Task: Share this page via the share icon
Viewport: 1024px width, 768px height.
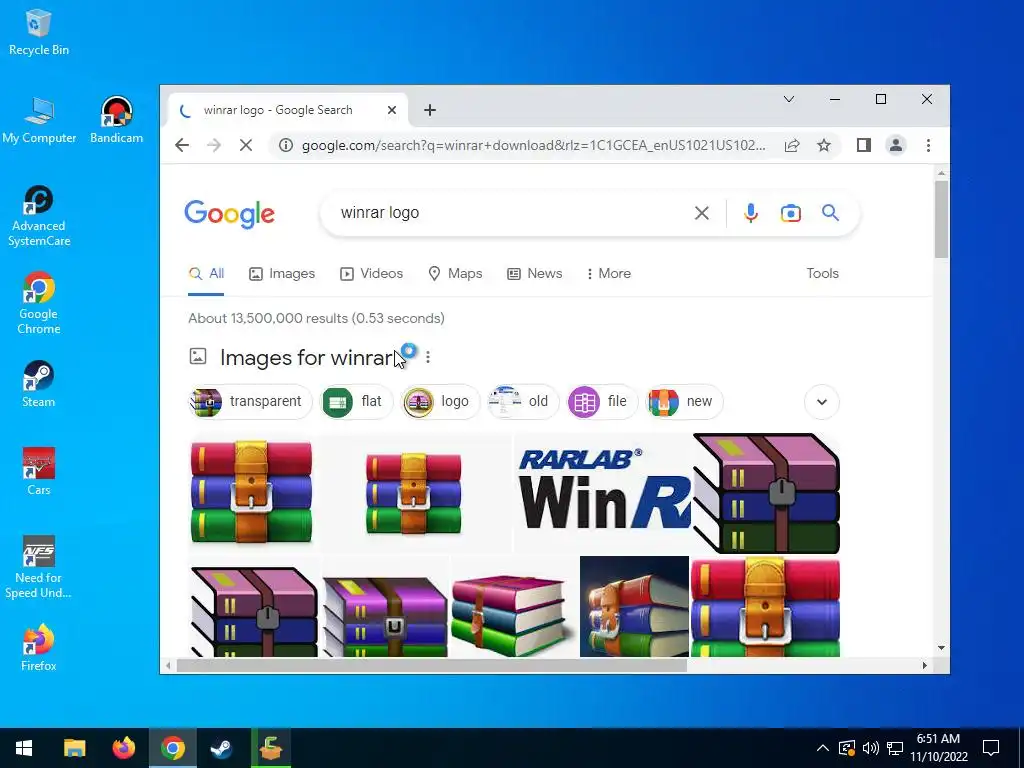Action: pyautogui.click(x=792, y=145)
